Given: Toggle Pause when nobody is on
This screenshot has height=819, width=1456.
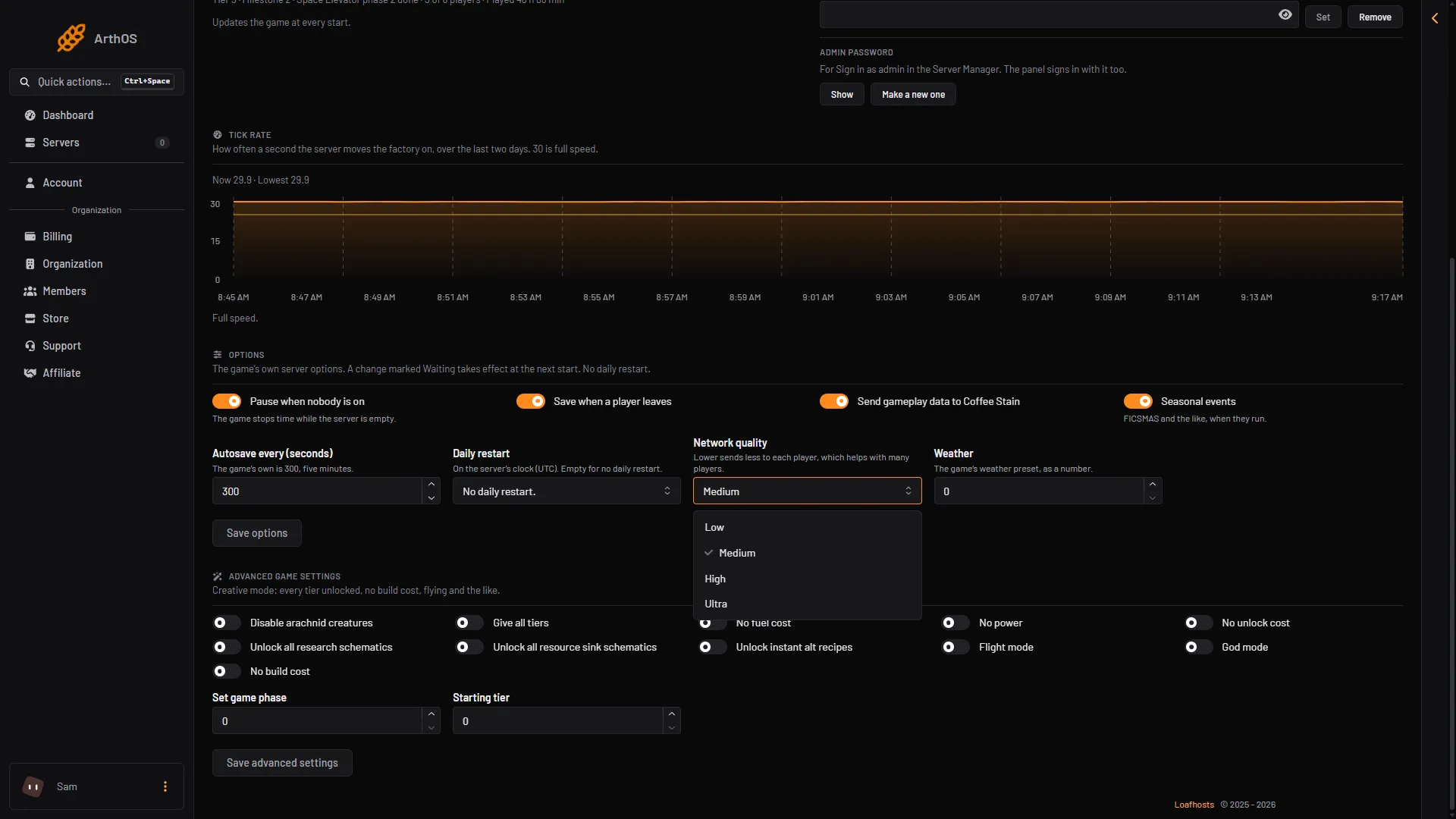Looking at the screenshot, I should coord(227,401).
